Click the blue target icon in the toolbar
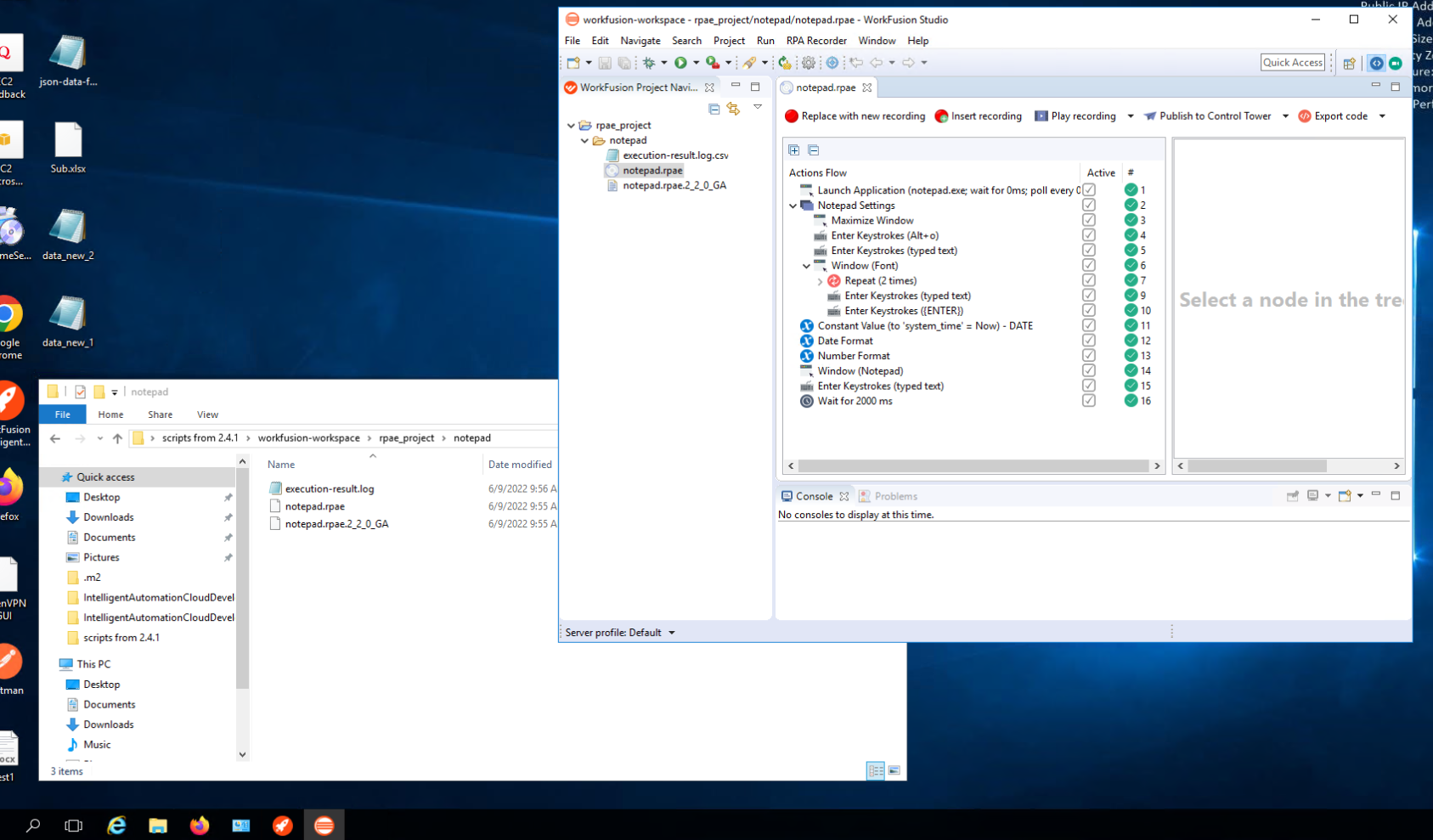 coord(832,63)
